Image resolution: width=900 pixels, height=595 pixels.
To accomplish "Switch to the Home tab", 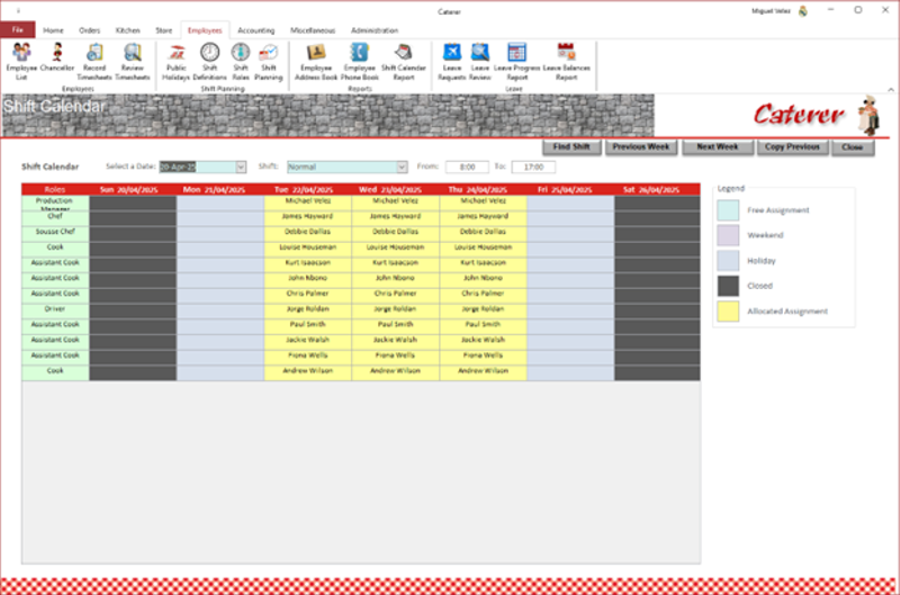I will (x=53, y=30).
